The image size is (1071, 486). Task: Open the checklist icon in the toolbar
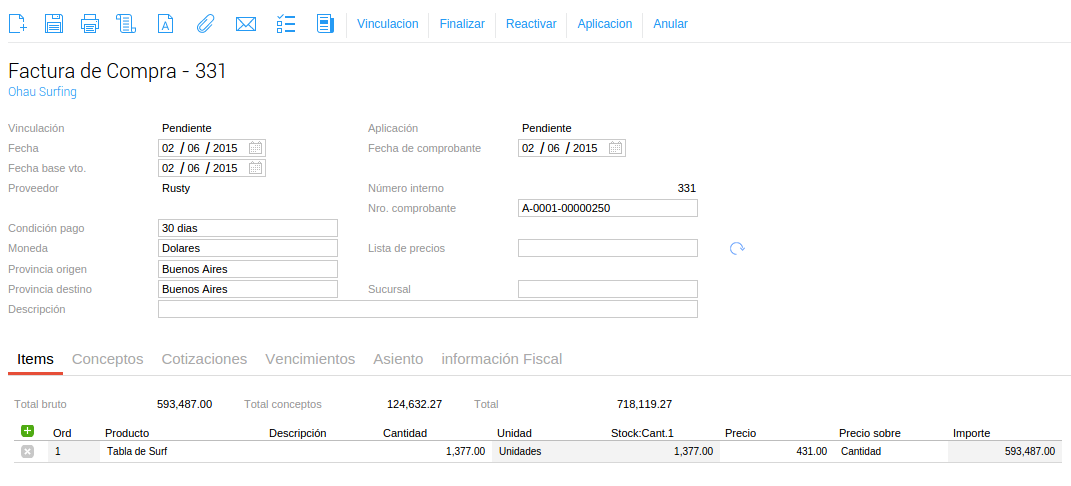(286, 24)
